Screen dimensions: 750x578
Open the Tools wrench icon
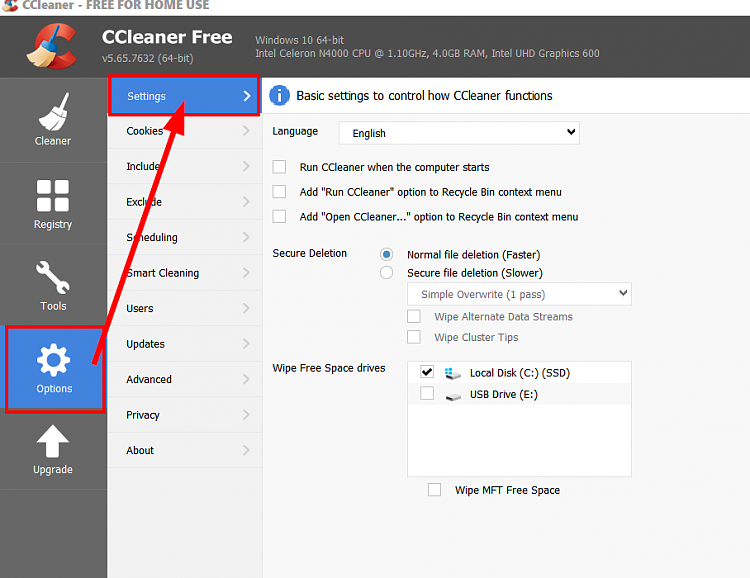[53, 277]
